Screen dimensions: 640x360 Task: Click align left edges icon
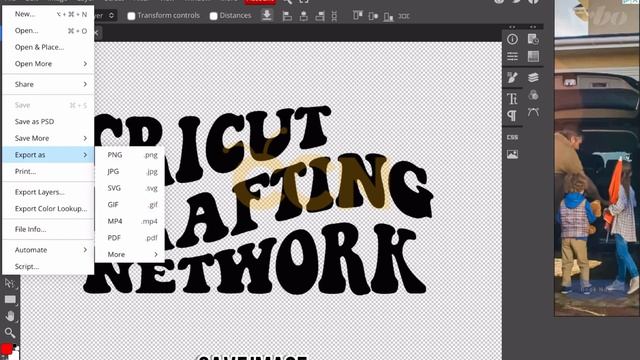point(287,16)
